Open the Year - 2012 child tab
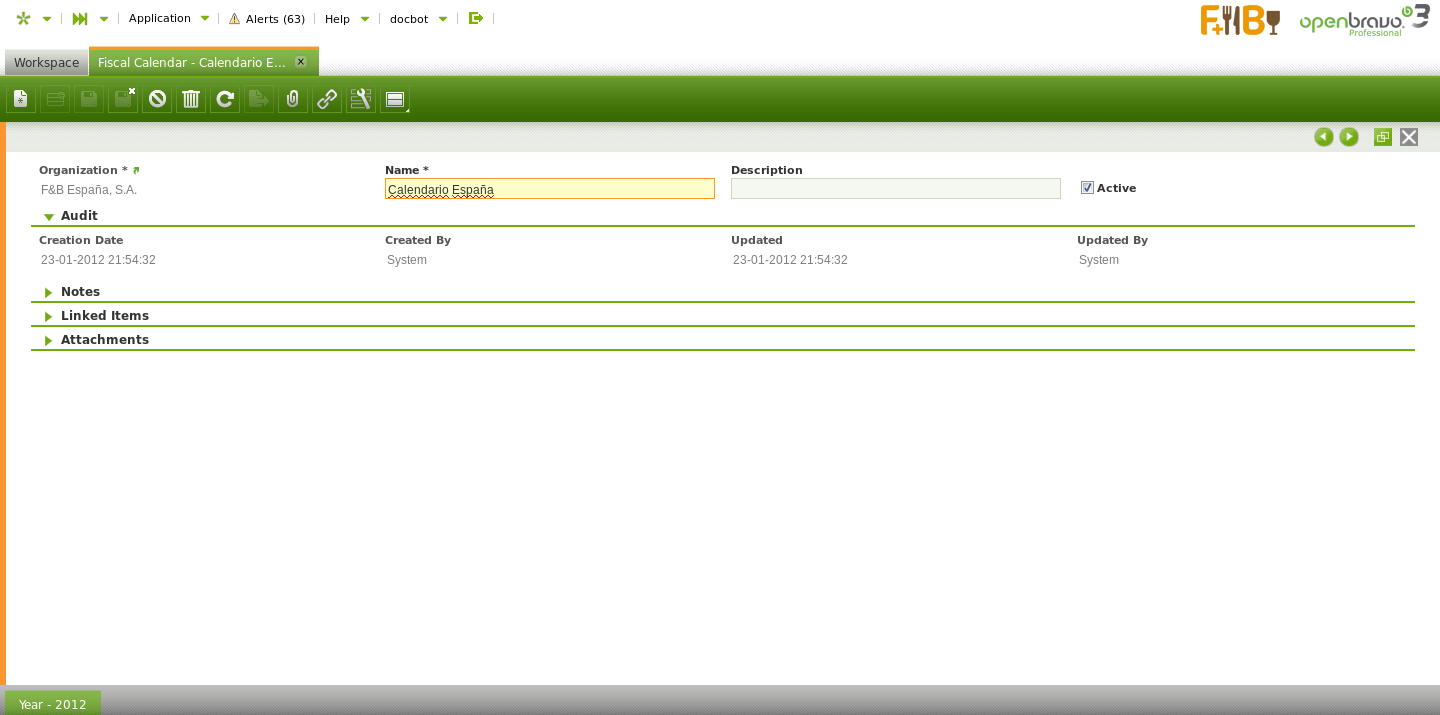Screen dimensions: 1440x715 tap(53, 703)
